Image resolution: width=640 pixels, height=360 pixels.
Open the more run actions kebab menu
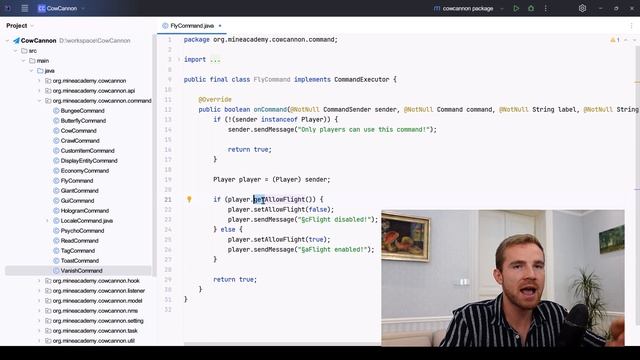tap(546, 8)
